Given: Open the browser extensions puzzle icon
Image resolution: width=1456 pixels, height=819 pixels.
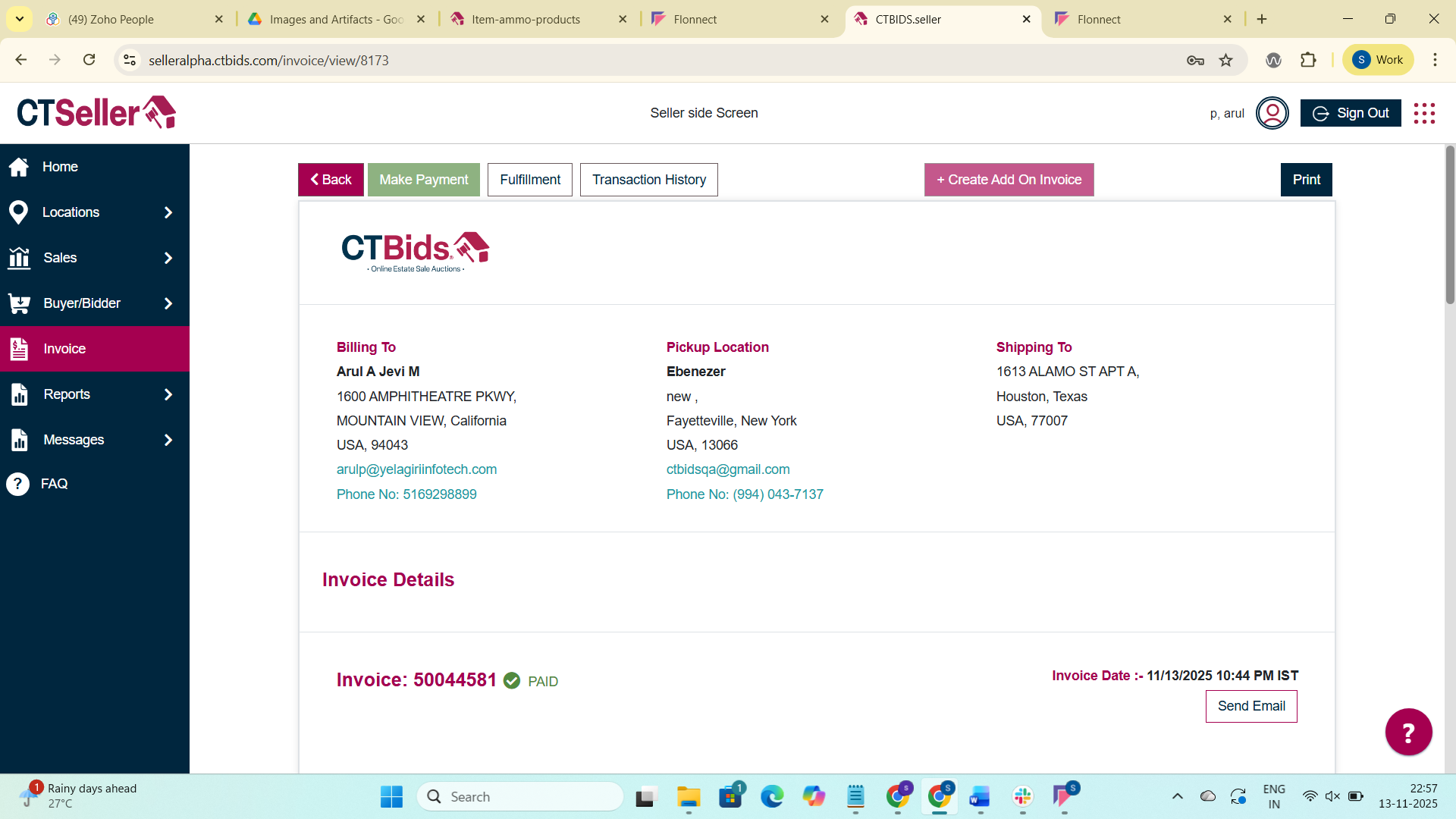Looking at the screenshot, I should coord(1308,60).
